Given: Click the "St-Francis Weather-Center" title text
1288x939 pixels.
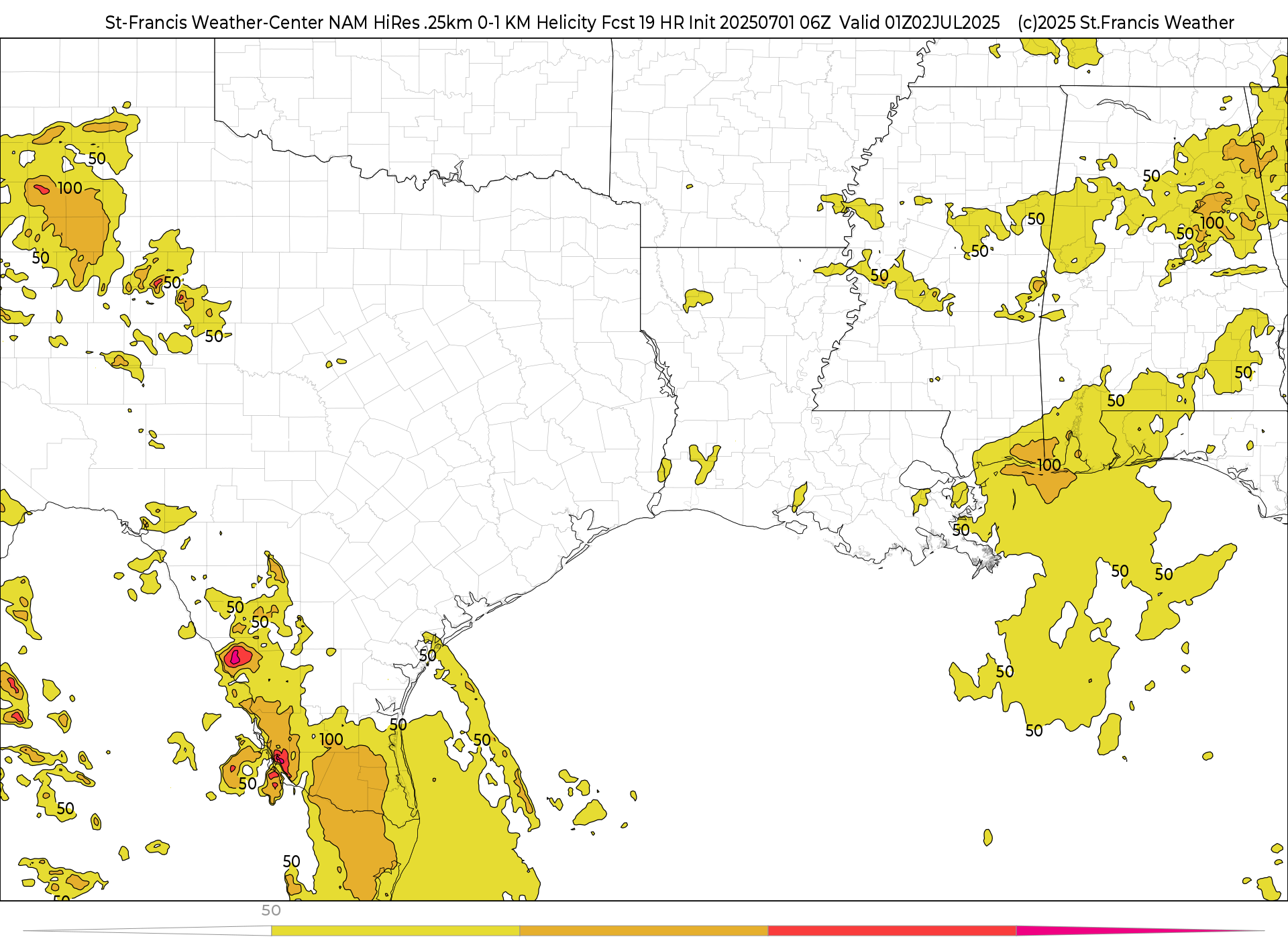Looking at the screenshot, I should coord(215,23).
